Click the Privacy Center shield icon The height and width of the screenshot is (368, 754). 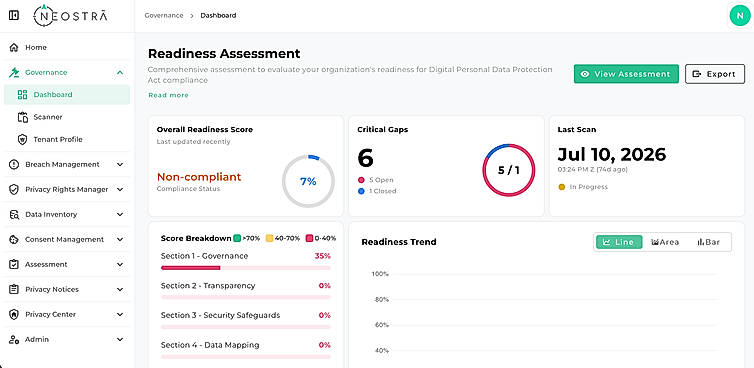[14, 315]
